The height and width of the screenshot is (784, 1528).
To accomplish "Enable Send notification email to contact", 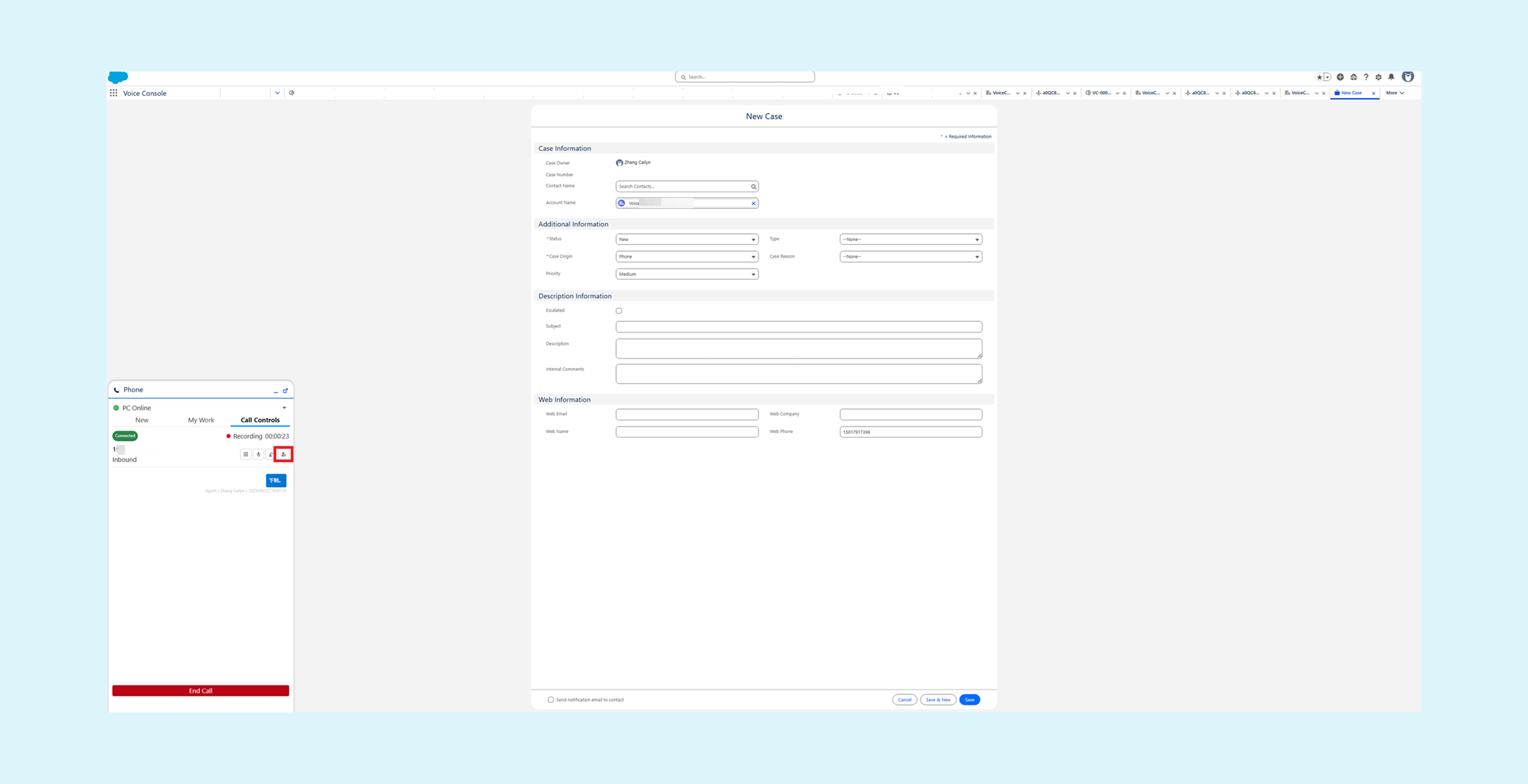I will pyautogui.click(x=551, y=700).
